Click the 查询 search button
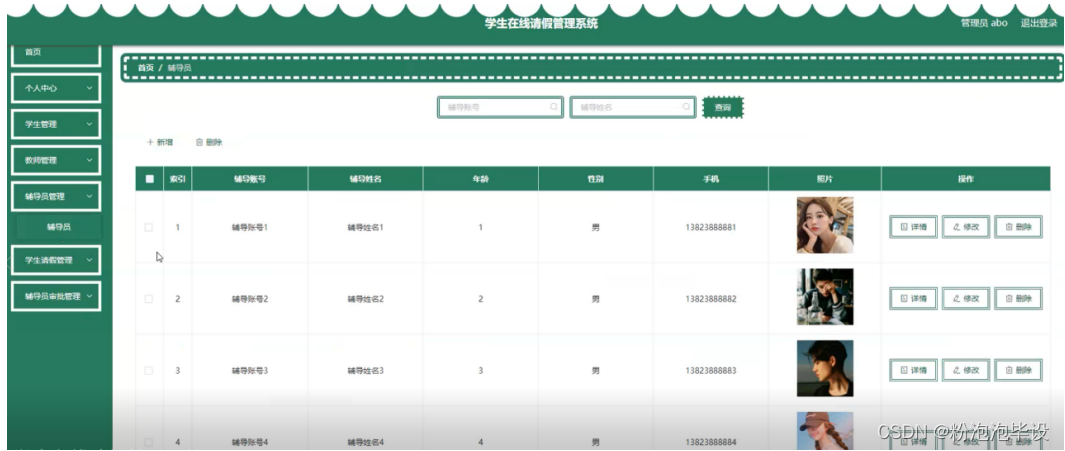Viewport: 1065px width, 451px height. coord(723,107)
